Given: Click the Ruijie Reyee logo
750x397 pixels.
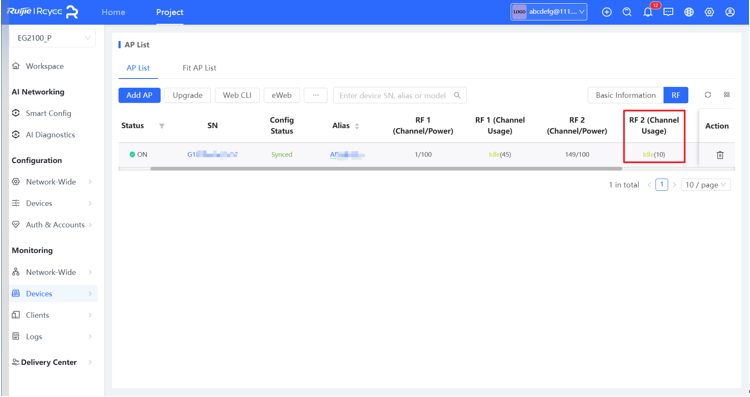Looking at the screenshot, I should pos(43,11).
